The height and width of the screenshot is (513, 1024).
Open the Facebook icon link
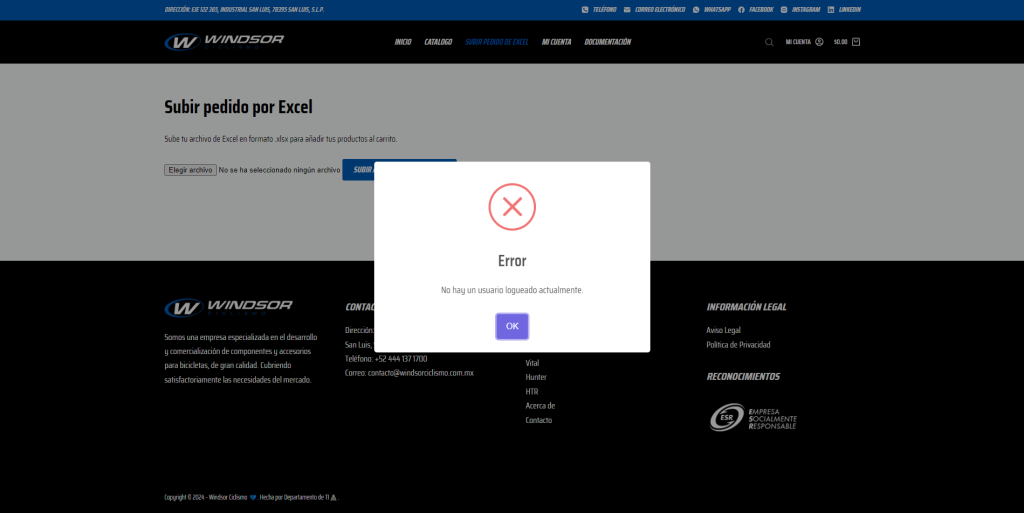741,10
